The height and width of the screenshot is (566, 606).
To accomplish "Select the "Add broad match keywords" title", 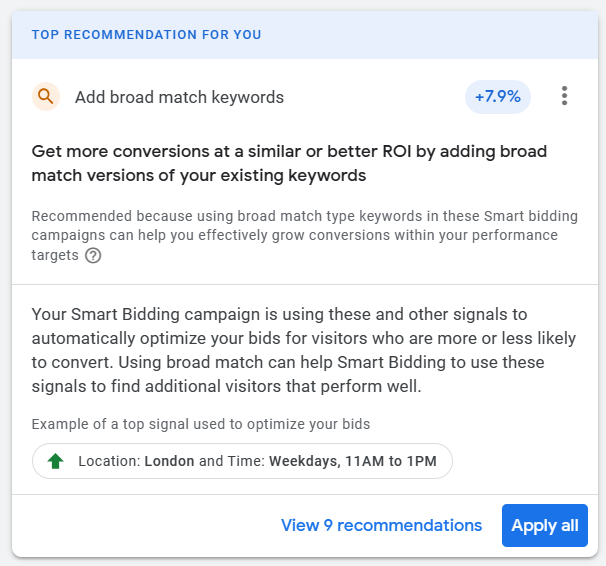I will 180,97.
